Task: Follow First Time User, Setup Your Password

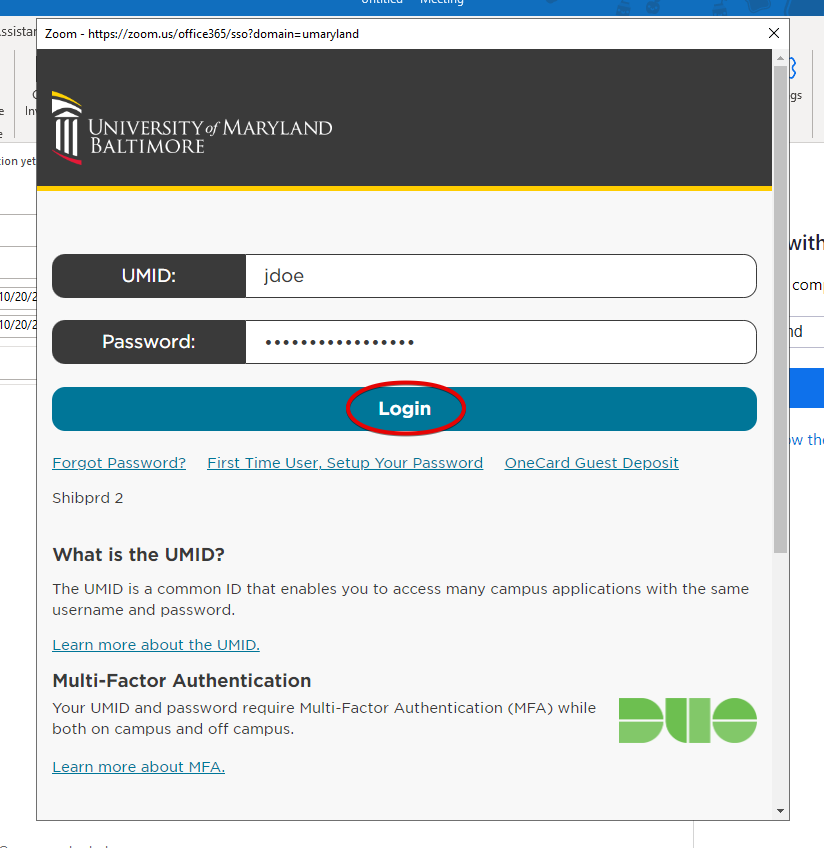Action: point(345,463)
